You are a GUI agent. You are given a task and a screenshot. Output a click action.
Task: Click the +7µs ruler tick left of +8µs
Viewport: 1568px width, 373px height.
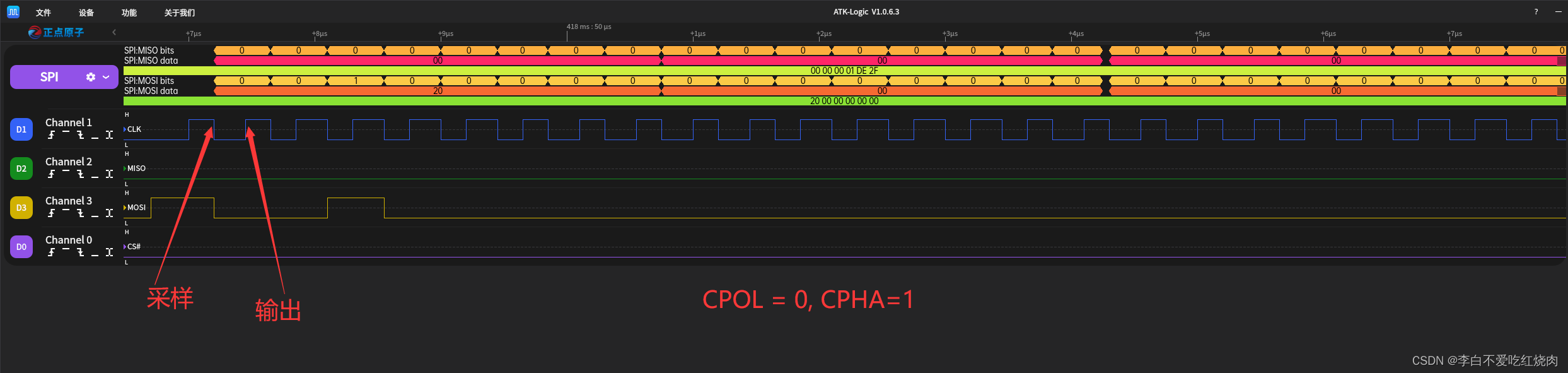(x=194, y=33)
